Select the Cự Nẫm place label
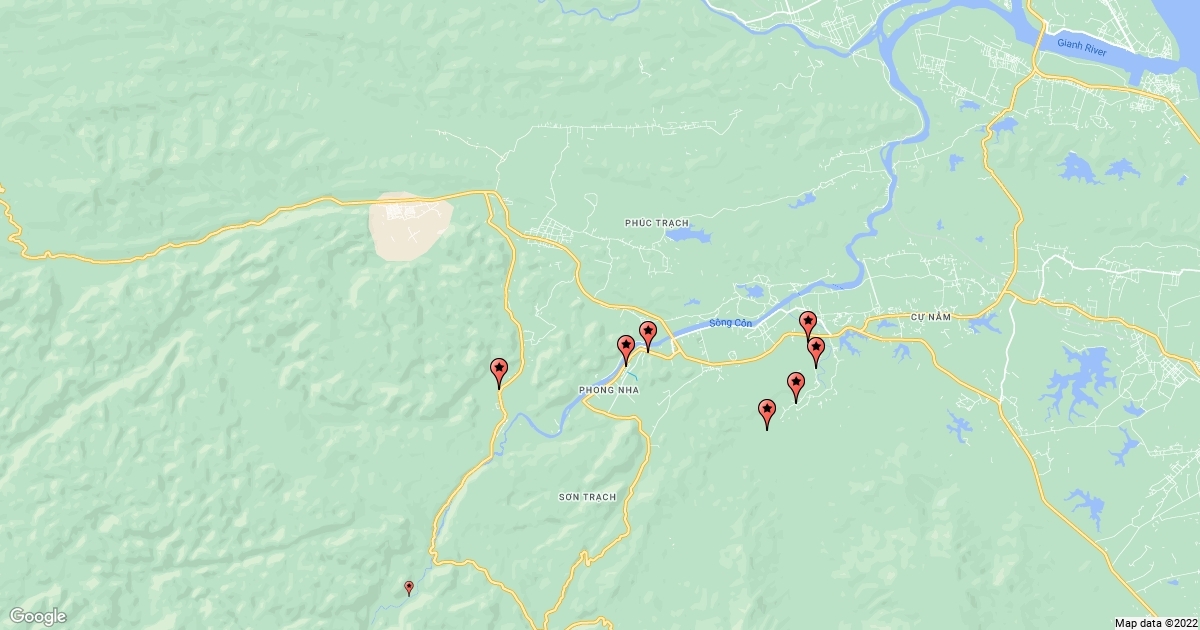Screen dimensions: 1200x630 tap(929, 316)
